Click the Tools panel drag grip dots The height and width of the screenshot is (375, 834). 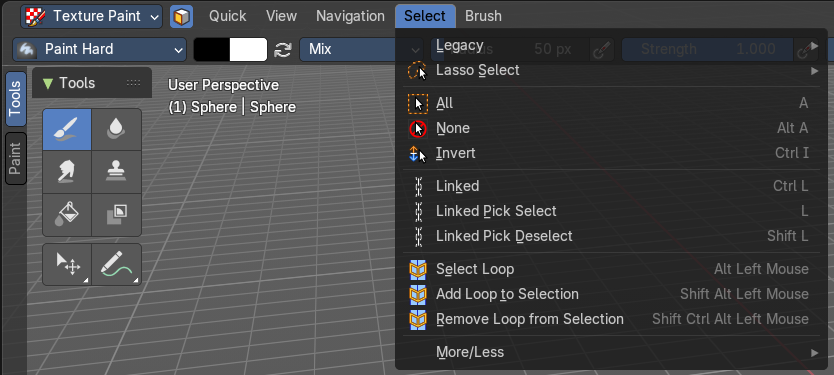[134, 83]
